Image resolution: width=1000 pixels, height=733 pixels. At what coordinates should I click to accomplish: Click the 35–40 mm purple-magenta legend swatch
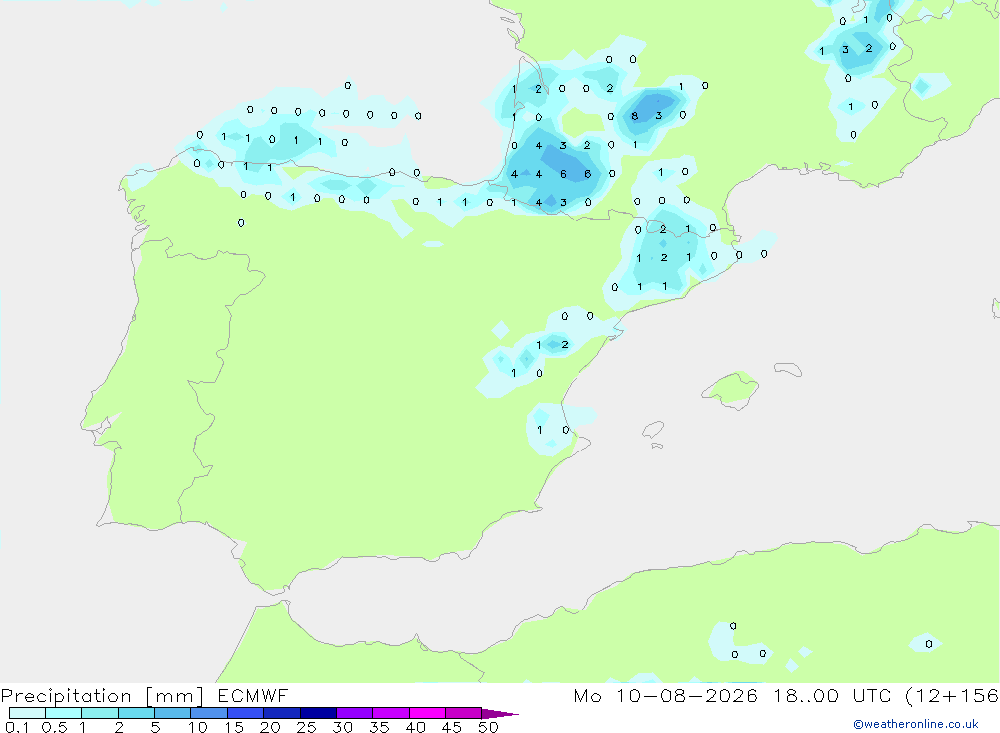(391, 713)
